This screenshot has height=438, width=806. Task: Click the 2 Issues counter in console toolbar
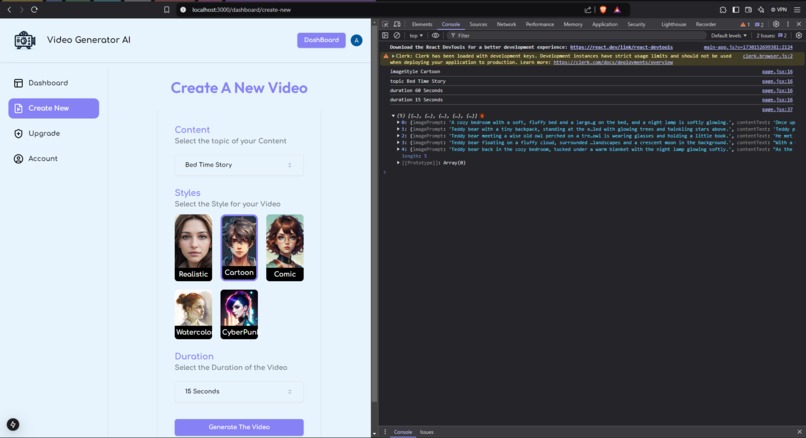click(x=771, y=35)
